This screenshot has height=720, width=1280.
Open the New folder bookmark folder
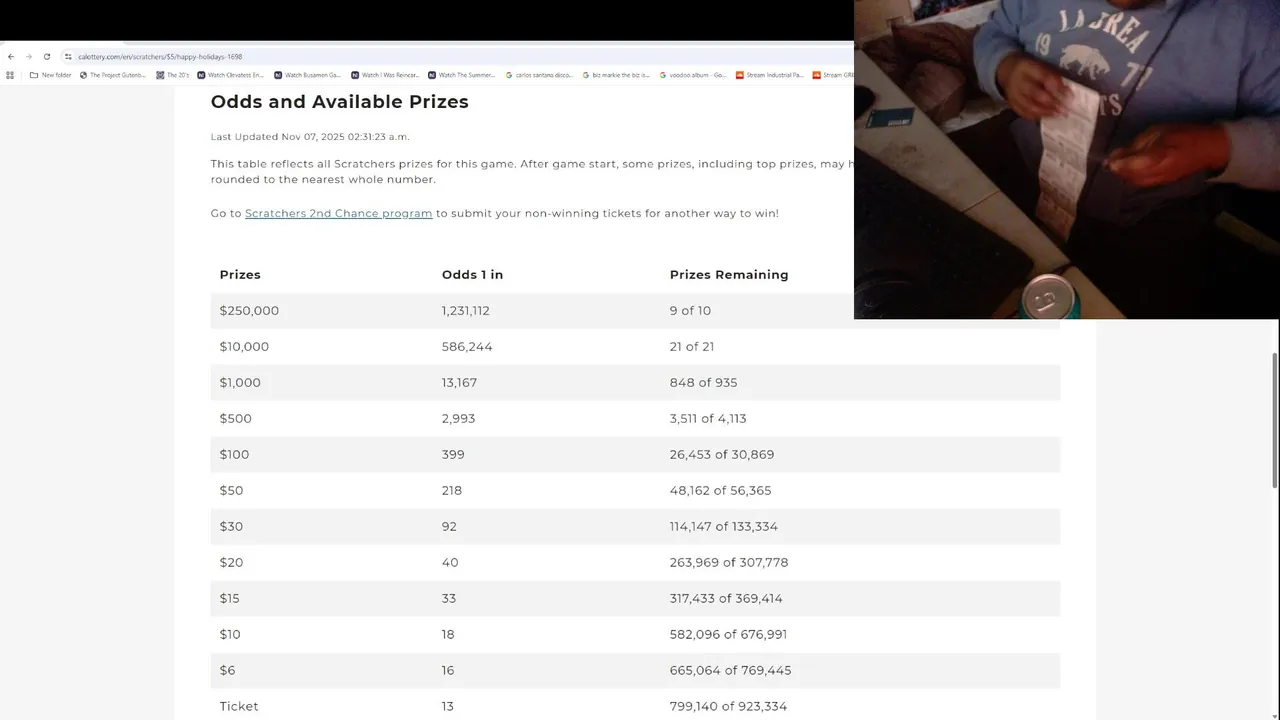click(x=51, y=75)
